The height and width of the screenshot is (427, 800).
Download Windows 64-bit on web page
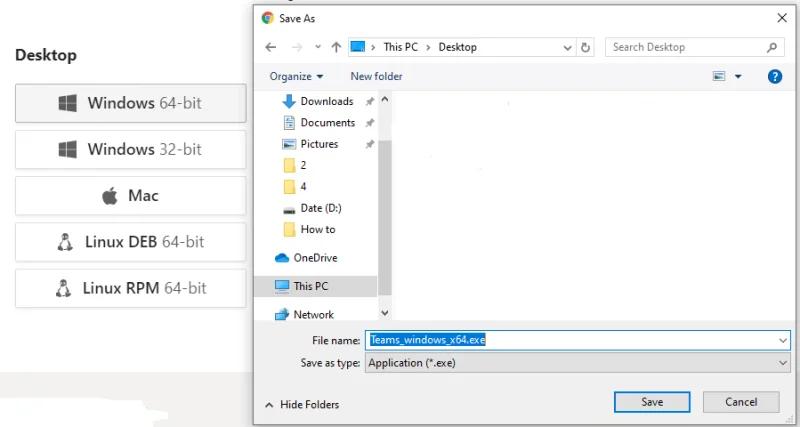(131, 103)
